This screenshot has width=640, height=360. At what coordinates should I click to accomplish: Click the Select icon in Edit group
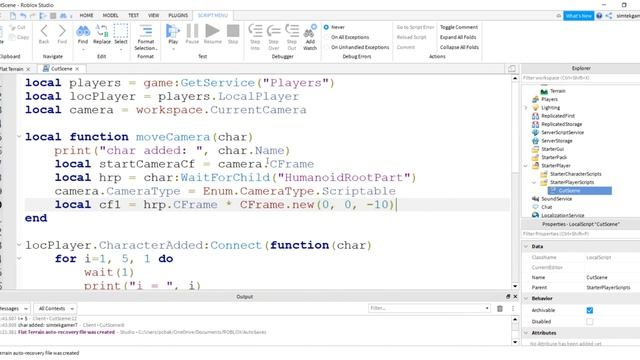click(120, 31)
